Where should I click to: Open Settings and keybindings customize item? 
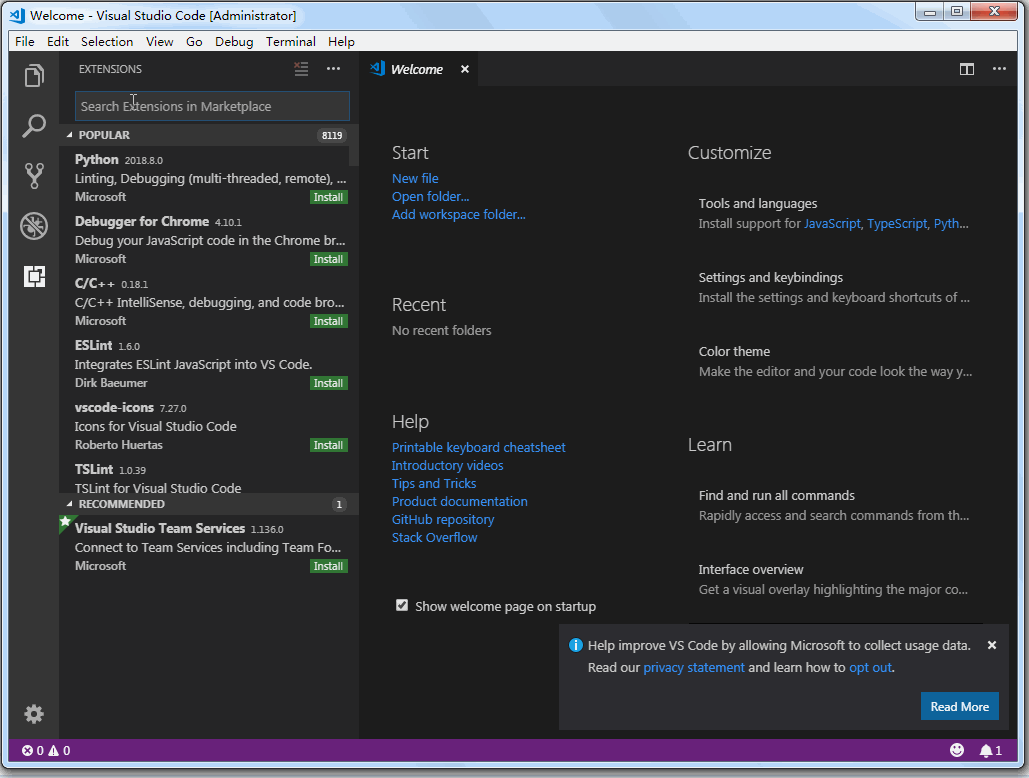(x=835, y=287)
